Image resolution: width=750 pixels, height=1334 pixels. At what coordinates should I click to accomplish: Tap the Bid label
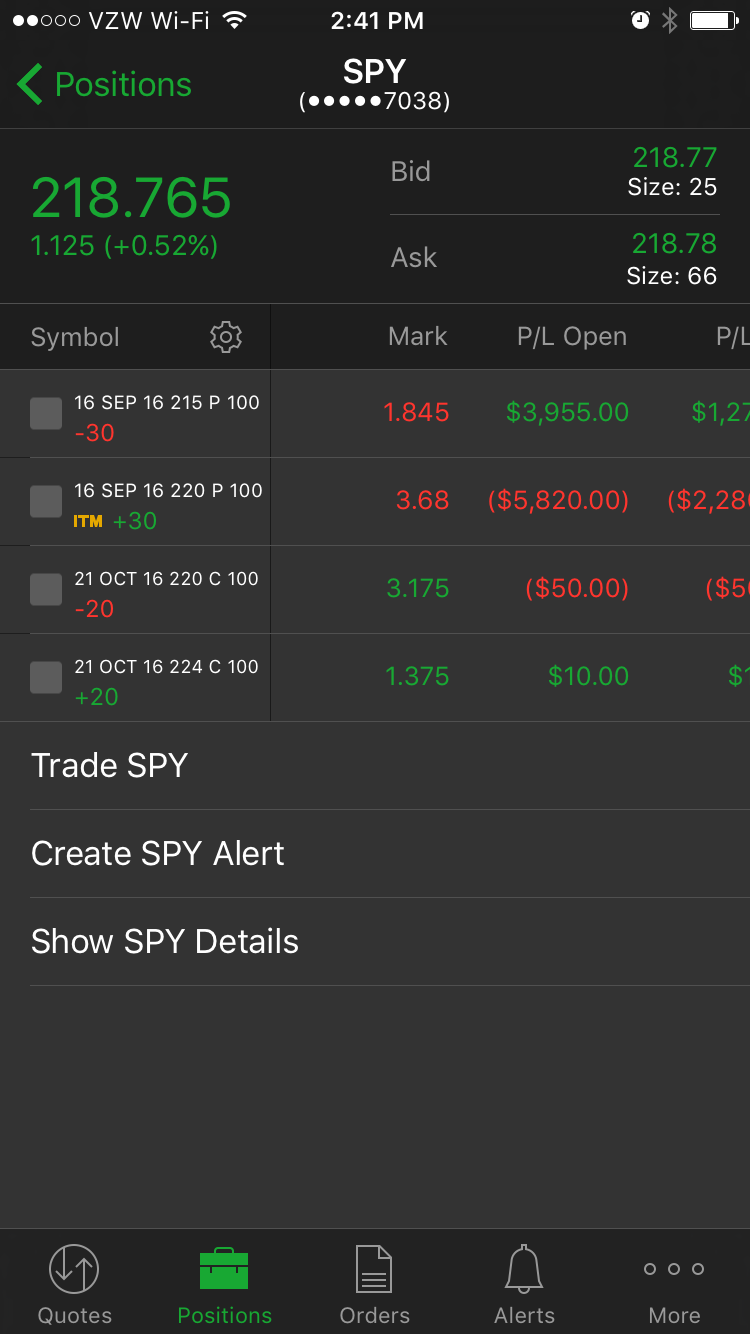411,172
